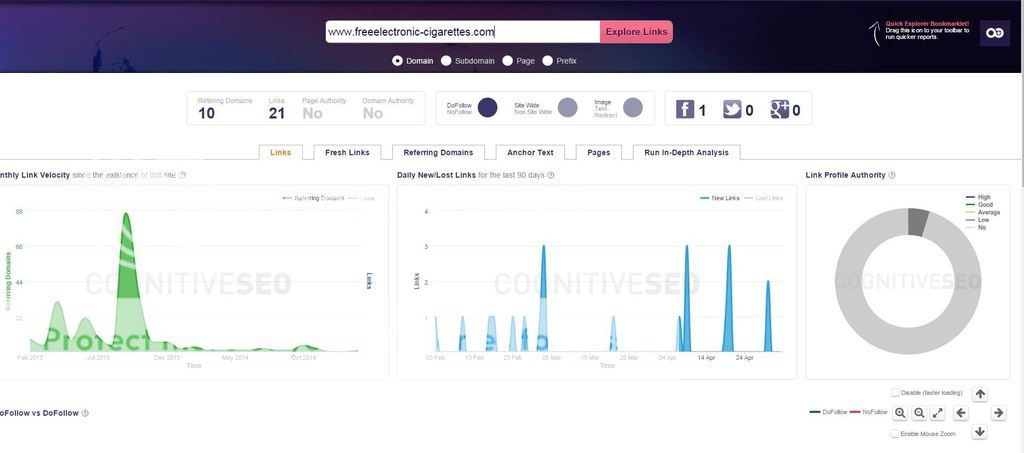Click the dark gray donut chart segment
1024x453 pixels.
click(919, 222)
